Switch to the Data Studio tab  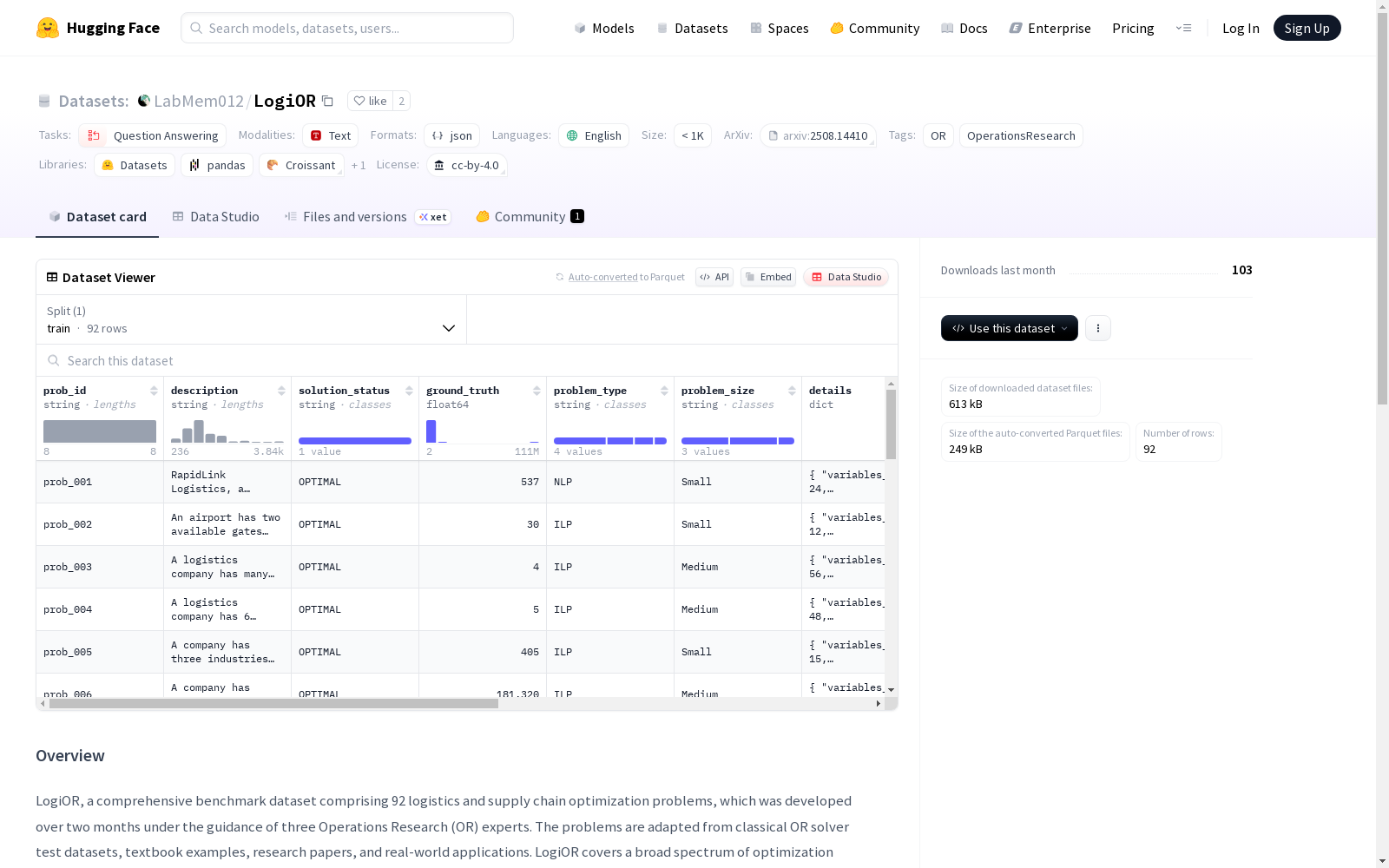(x=215, y=217)
